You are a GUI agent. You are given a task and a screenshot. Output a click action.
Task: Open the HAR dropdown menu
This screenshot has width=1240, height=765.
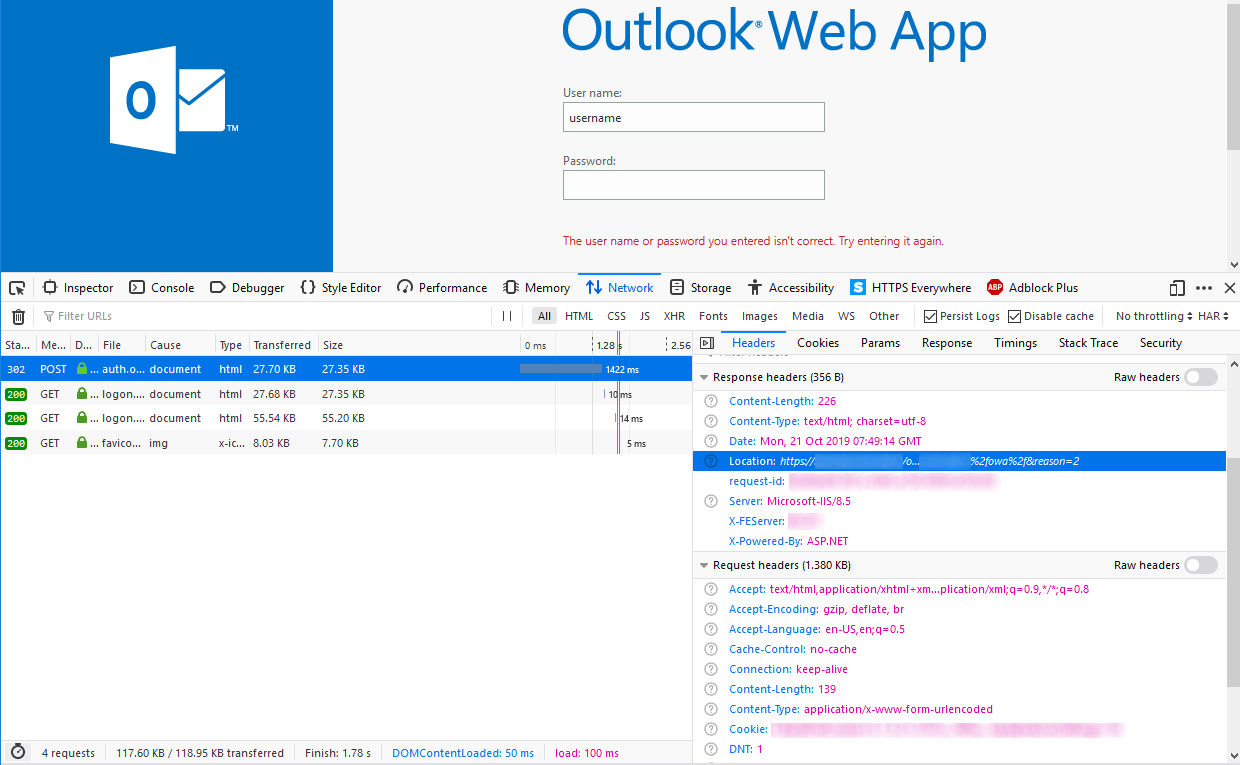tap(1213, 316)
